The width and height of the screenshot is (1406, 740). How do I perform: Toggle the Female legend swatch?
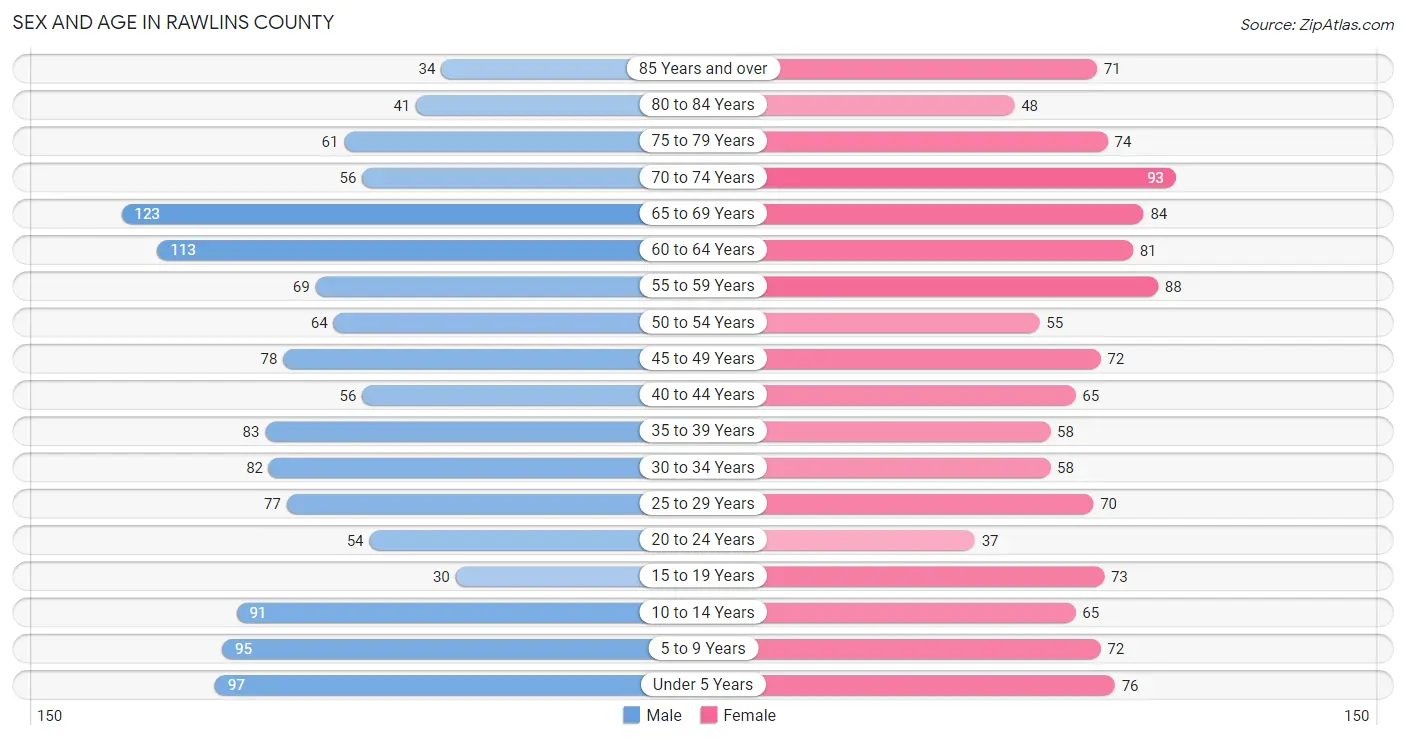709,715
